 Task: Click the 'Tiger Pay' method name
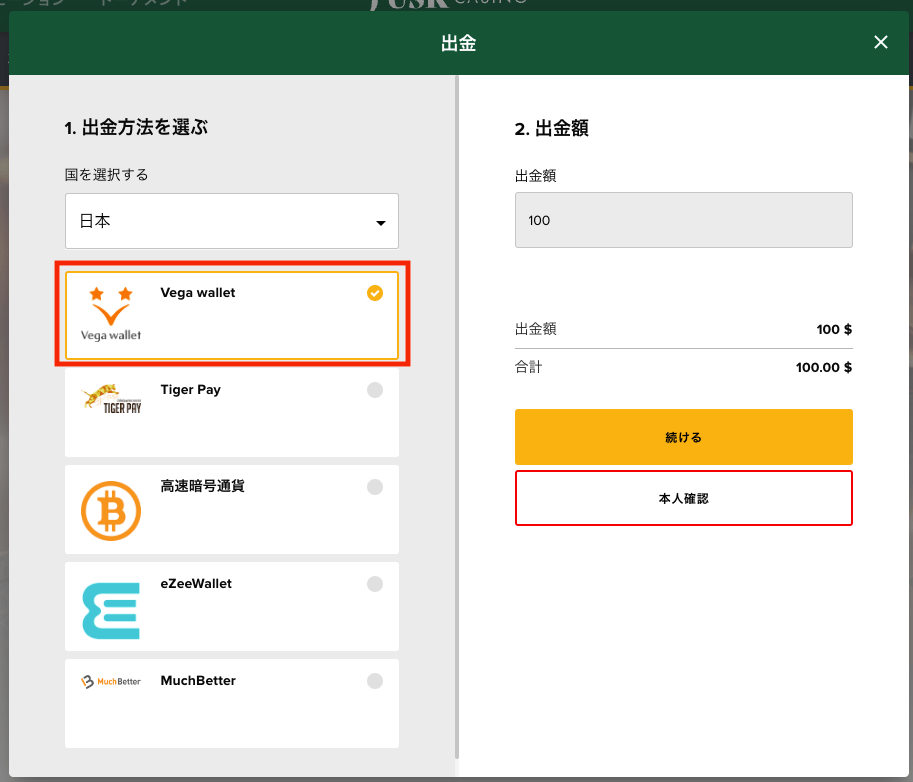click(x=190, y=390)
